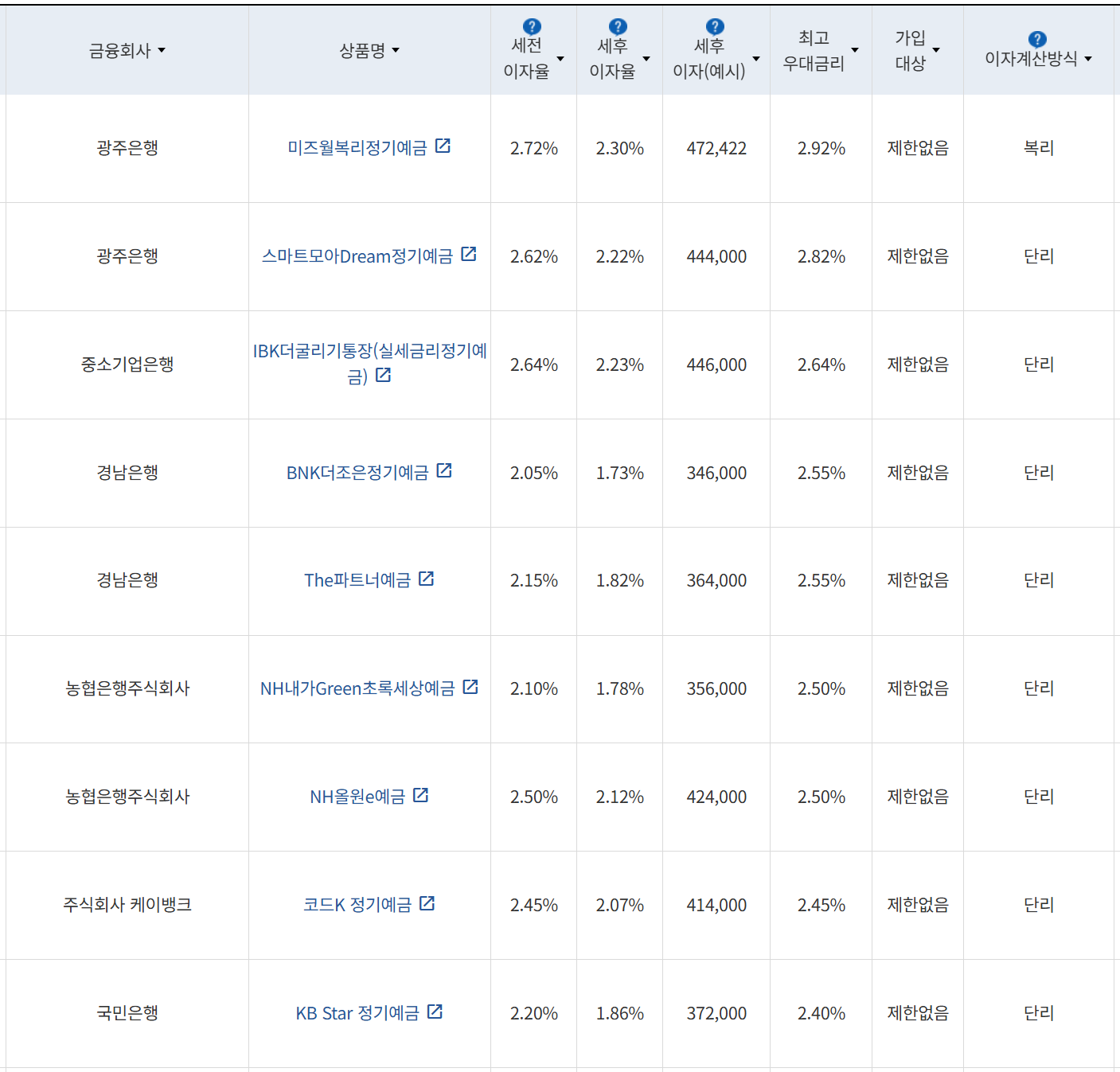
Task: Open the 가입 대상 sort dropdown
Action: pyautogui.click(x=938, y=50)
